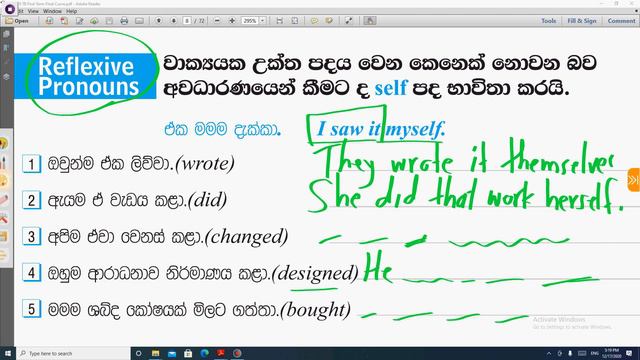Click the zoom out minus button
Image resolution: width=640 pixels, height=360 pixels.
[x=217, y=21]
